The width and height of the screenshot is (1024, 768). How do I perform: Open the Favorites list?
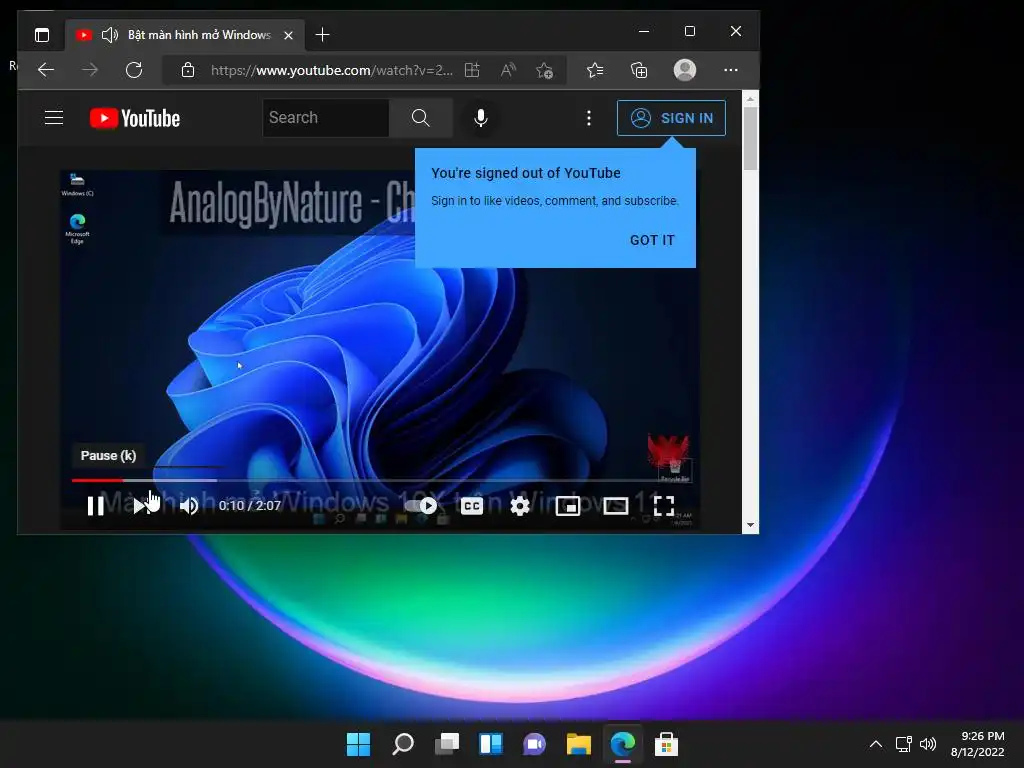pyautogui.click(x=595, y=70)
